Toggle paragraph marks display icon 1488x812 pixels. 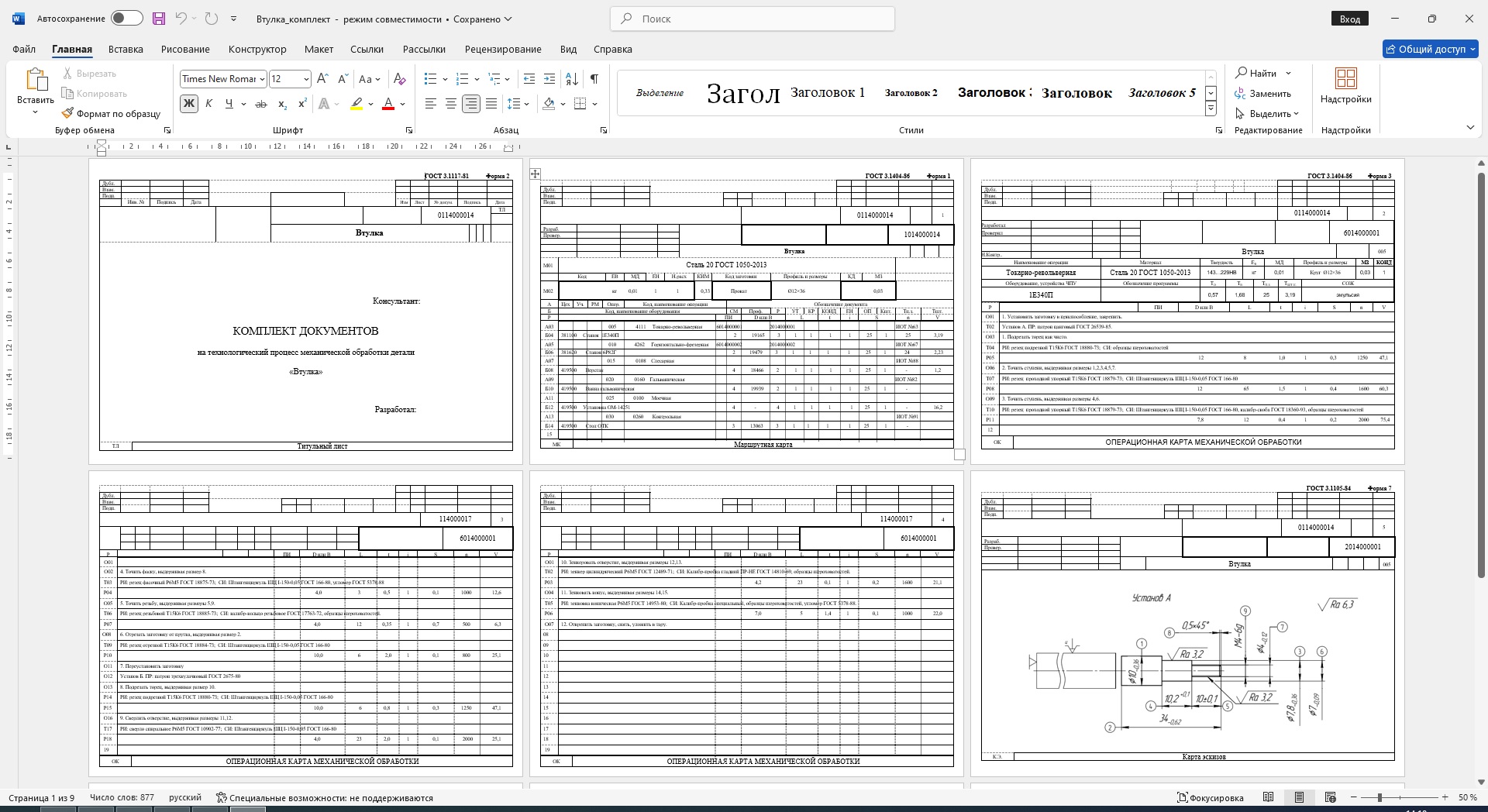click(594, 79)
